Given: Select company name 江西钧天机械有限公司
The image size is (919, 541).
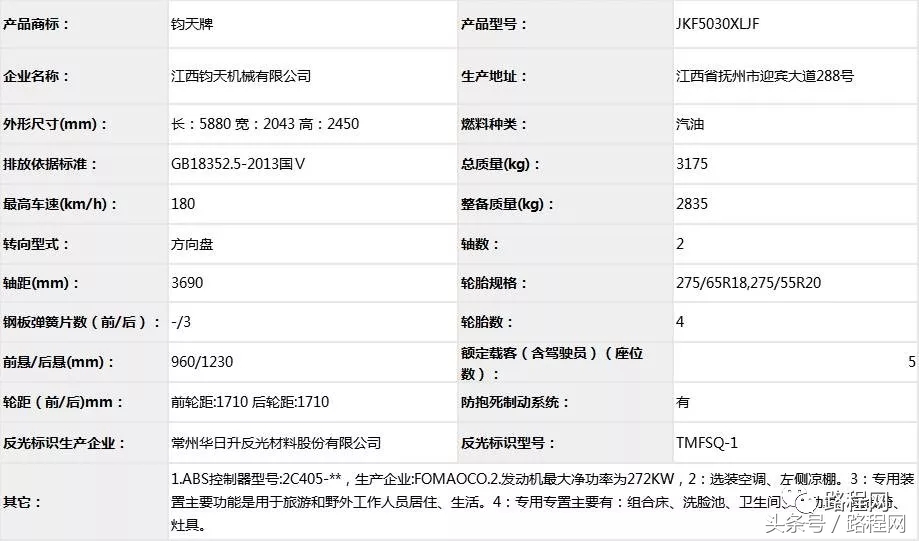Looking at the screenshot, I should (x=241, y=76).
